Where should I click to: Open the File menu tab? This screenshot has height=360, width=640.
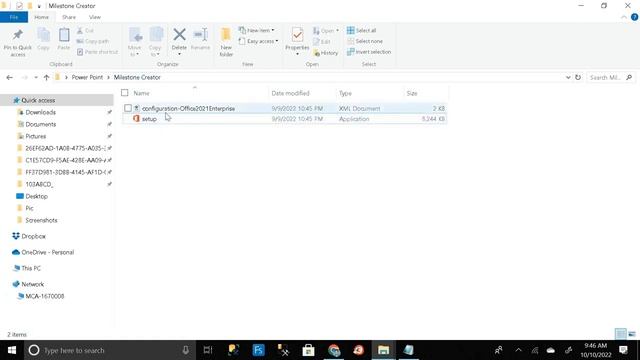(x=14, y=17)
